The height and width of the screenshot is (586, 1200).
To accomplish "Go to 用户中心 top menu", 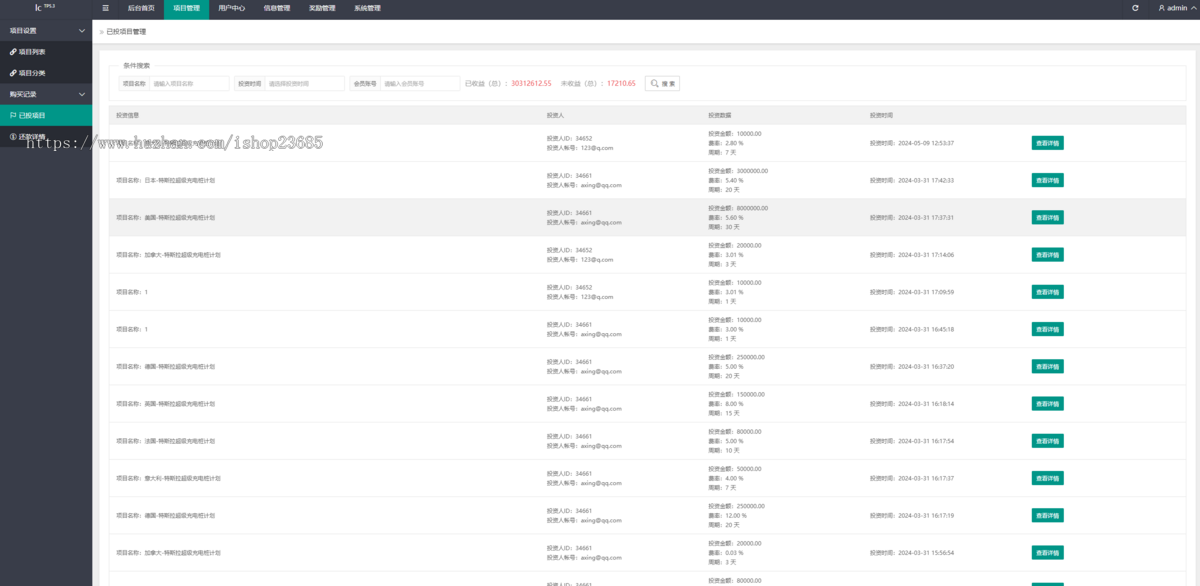I will [x=232, y=8].
